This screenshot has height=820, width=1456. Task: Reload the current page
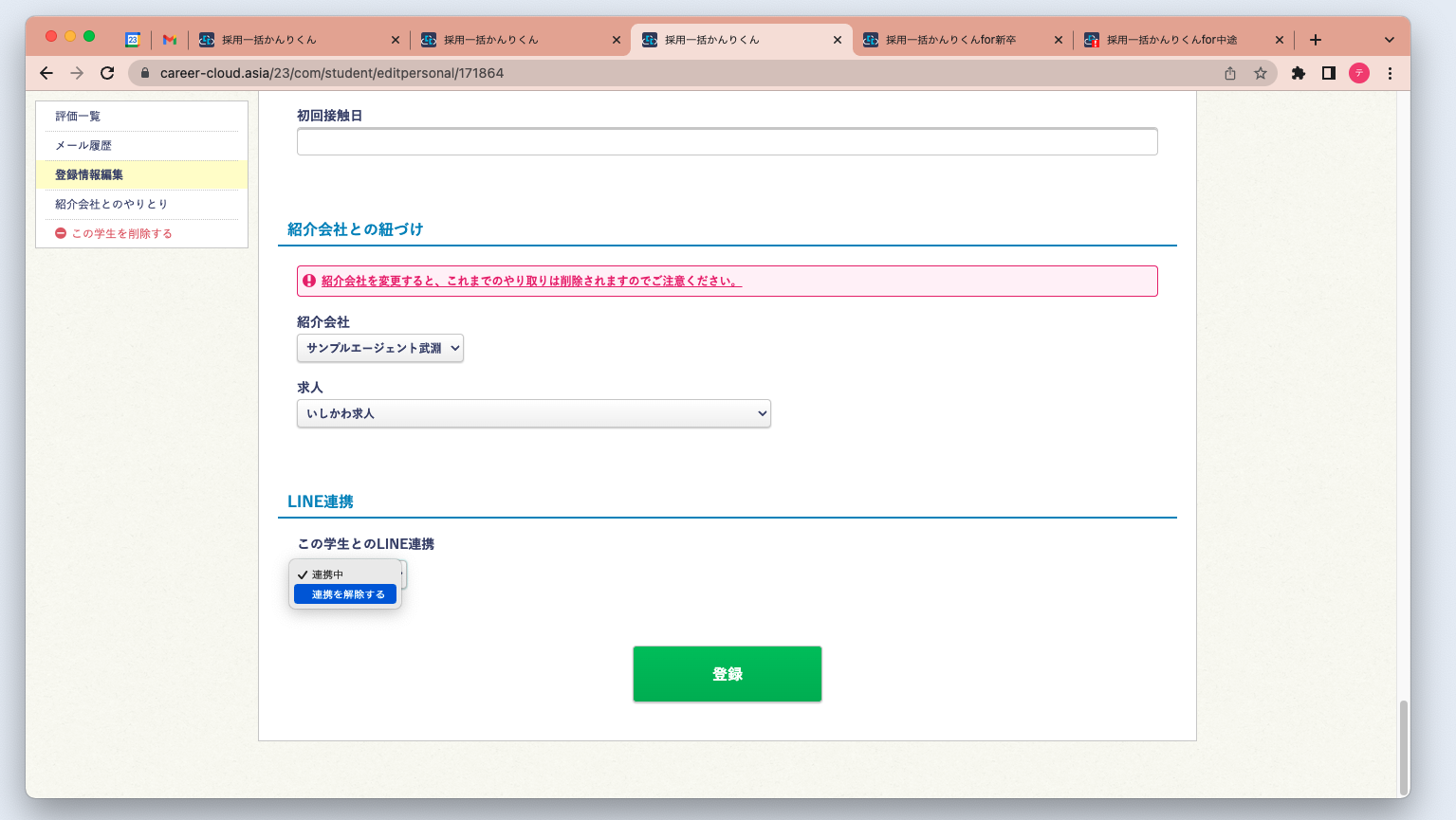pyautogui.click(x=107, y=73)
